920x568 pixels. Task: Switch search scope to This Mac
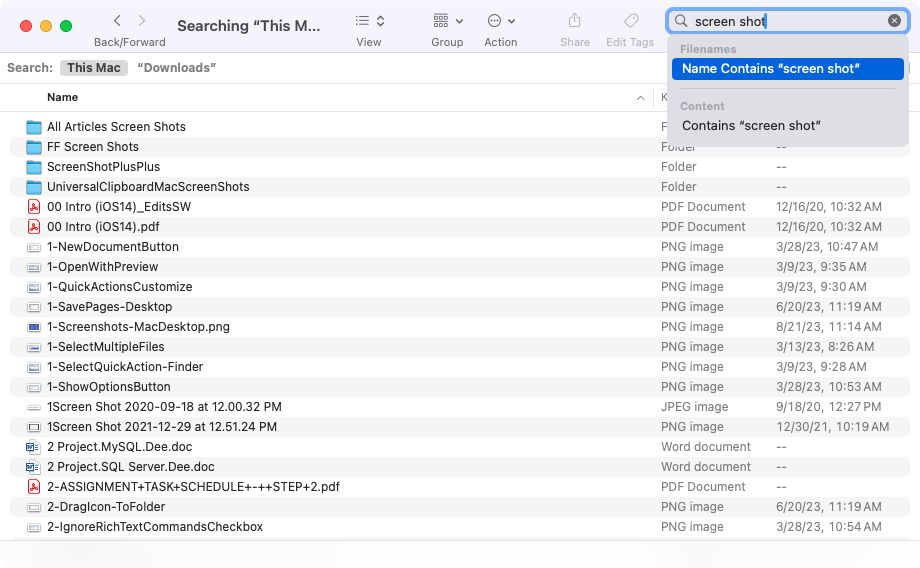(x=93, y=68)
